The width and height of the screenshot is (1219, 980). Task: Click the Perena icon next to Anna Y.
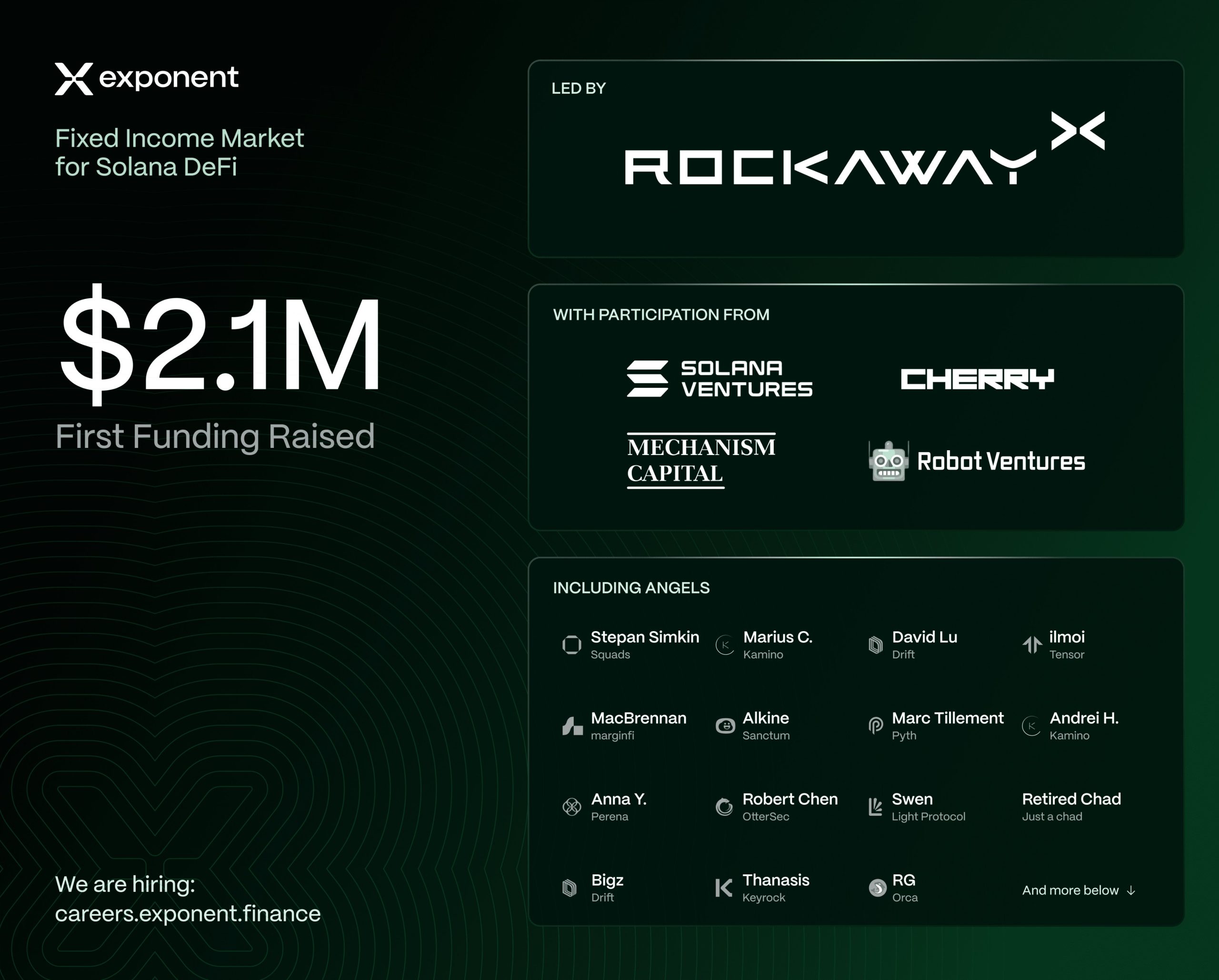pyautogui.click(x=571, y=806)
